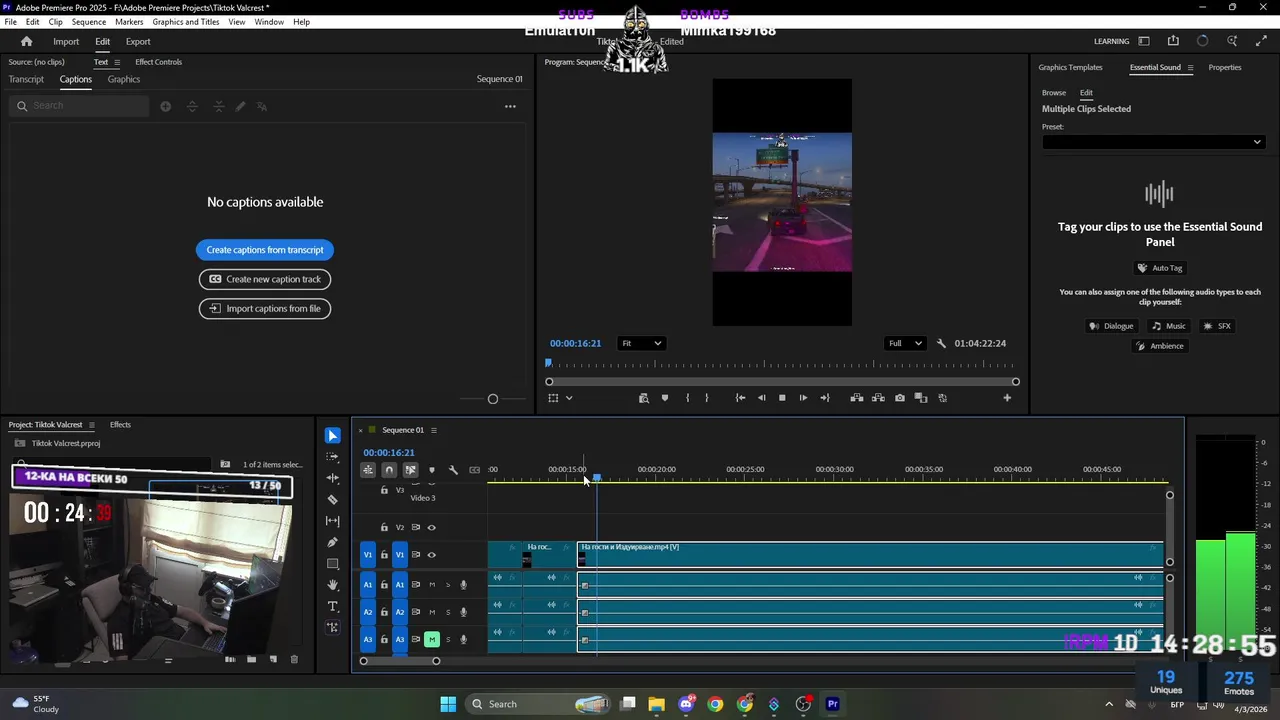Screen dimensions: 1280x720
Task: Switch to the Transcript tab
Action: [x=26, y=79]
